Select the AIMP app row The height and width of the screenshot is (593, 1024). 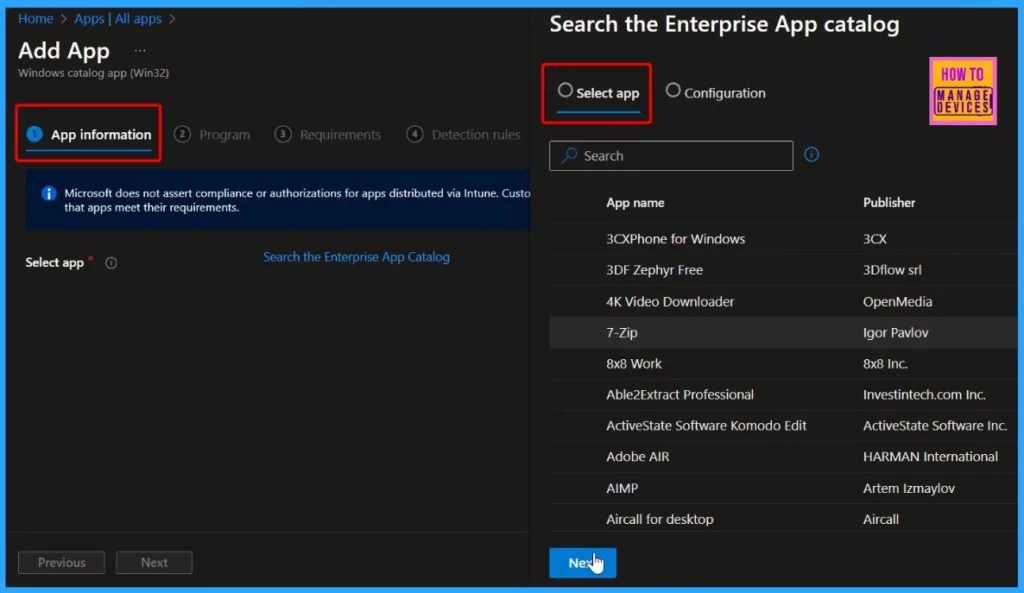pyautogui.click(x=783, y=488)
